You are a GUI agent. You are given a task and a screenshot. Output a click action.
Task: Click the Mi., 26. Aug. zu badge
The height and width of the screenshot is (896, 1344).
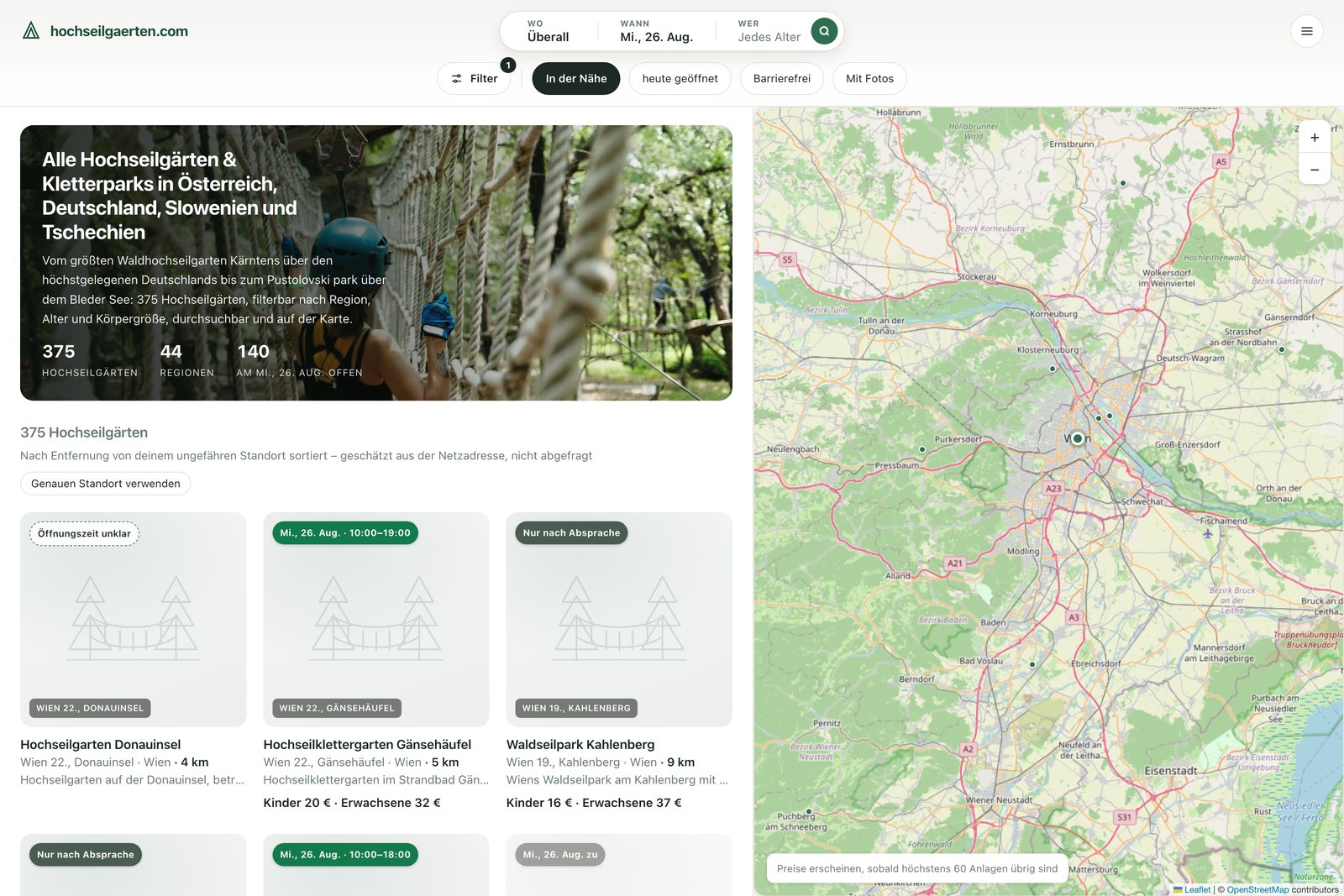point(560,855)
